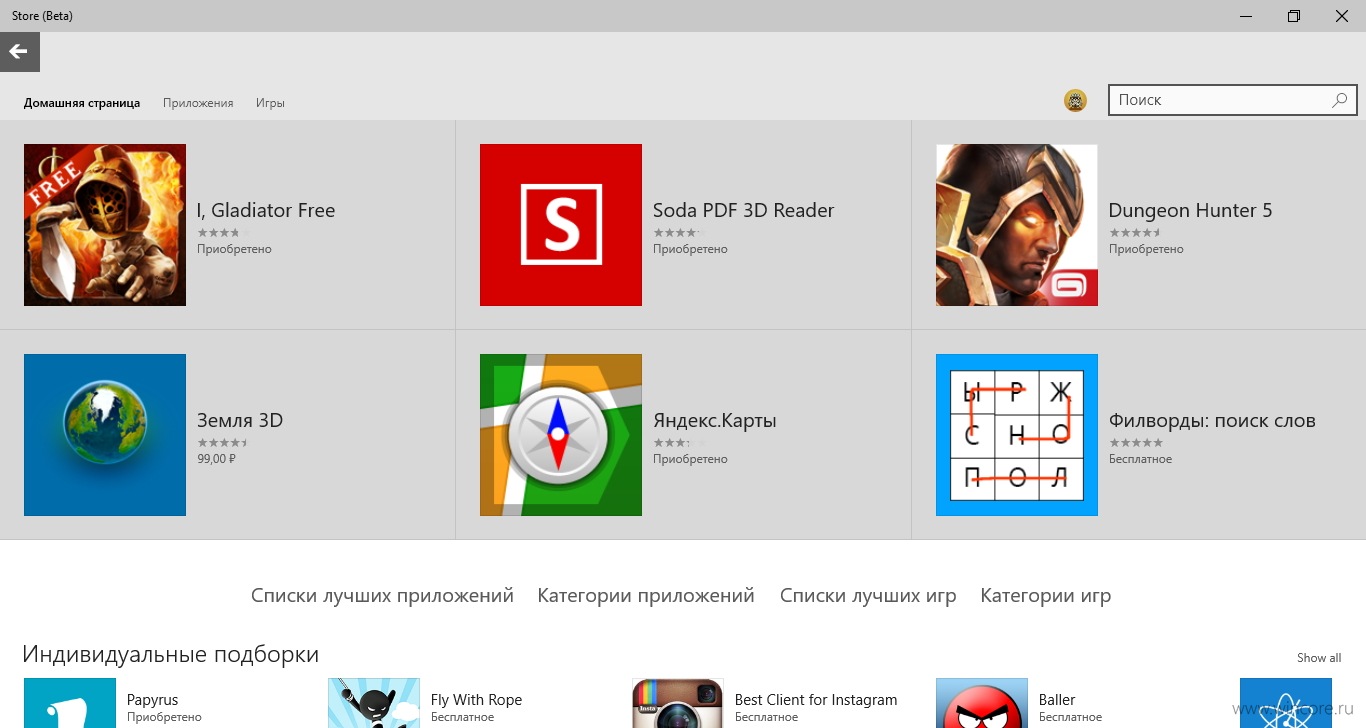Close the Store (Beta) window
The image size is (1366, 728).
[x=1342, y=16]
